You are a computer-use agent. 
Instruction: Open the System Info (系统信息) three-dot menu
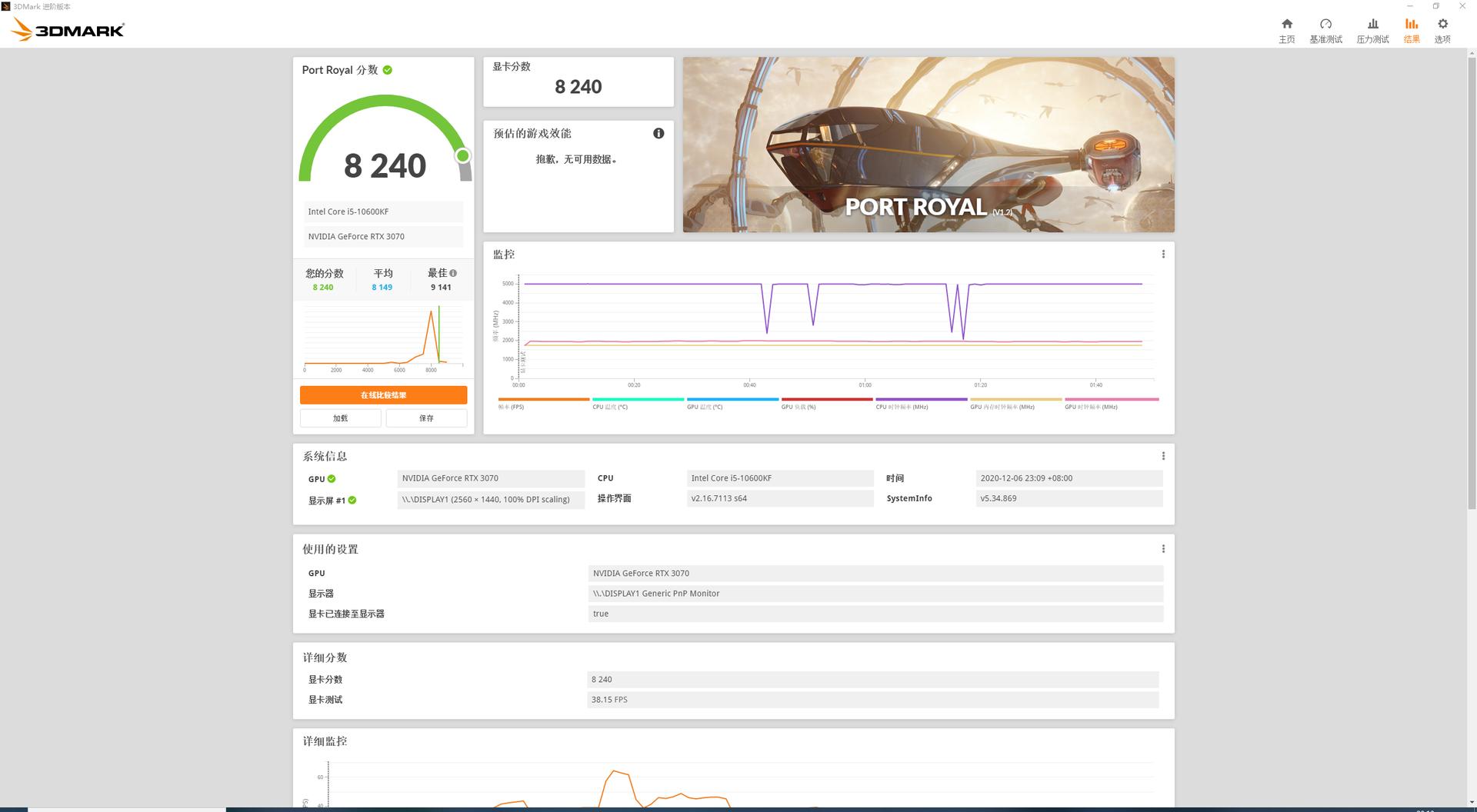tap(1163, 456)
